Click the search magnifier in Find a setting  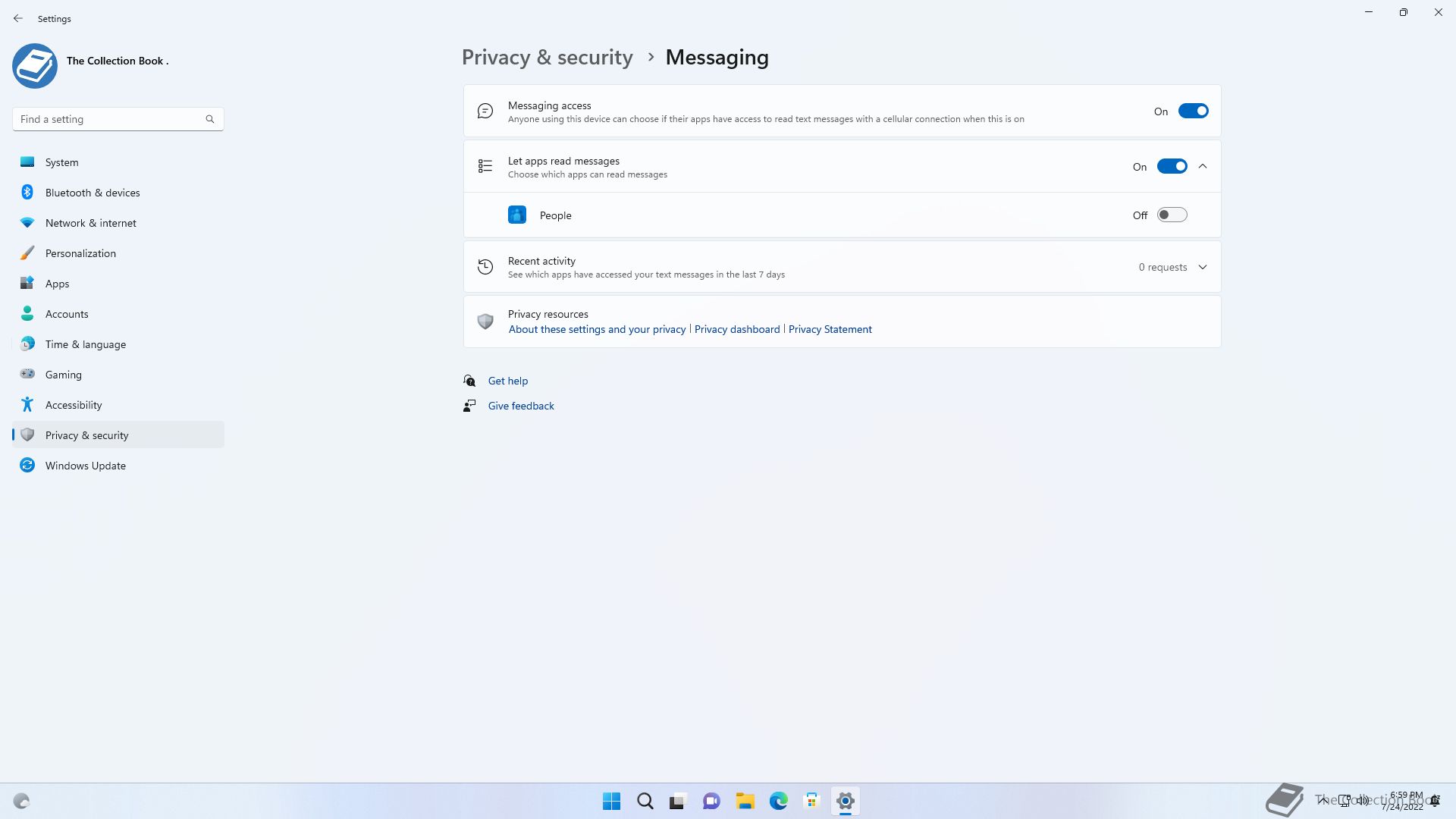(x=210, y=119)
